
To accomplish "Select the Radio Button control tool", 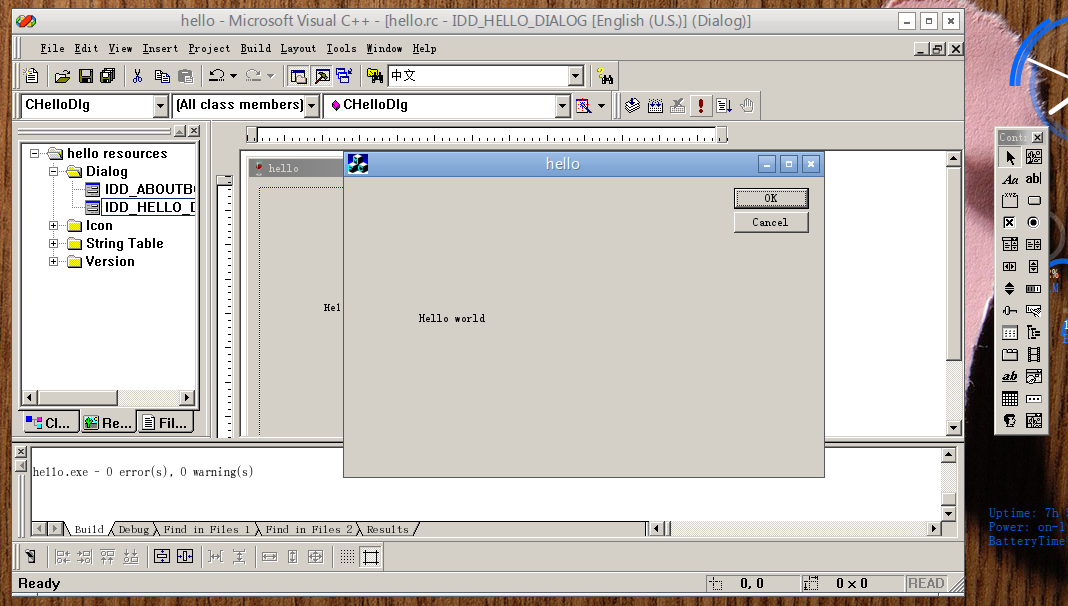I will coord(1033,223).
